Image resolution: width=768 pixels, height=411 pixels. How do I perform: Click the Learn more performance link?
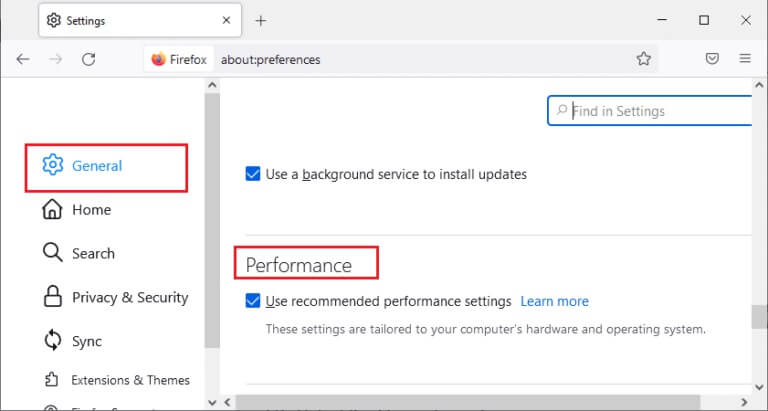[554, 301]
